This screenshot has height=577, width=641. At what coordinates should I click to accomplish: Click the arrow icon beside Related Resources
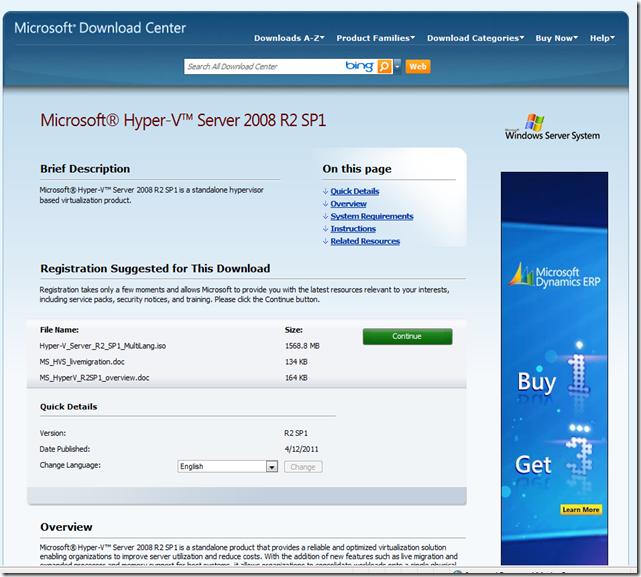click(x=325, y=241)
